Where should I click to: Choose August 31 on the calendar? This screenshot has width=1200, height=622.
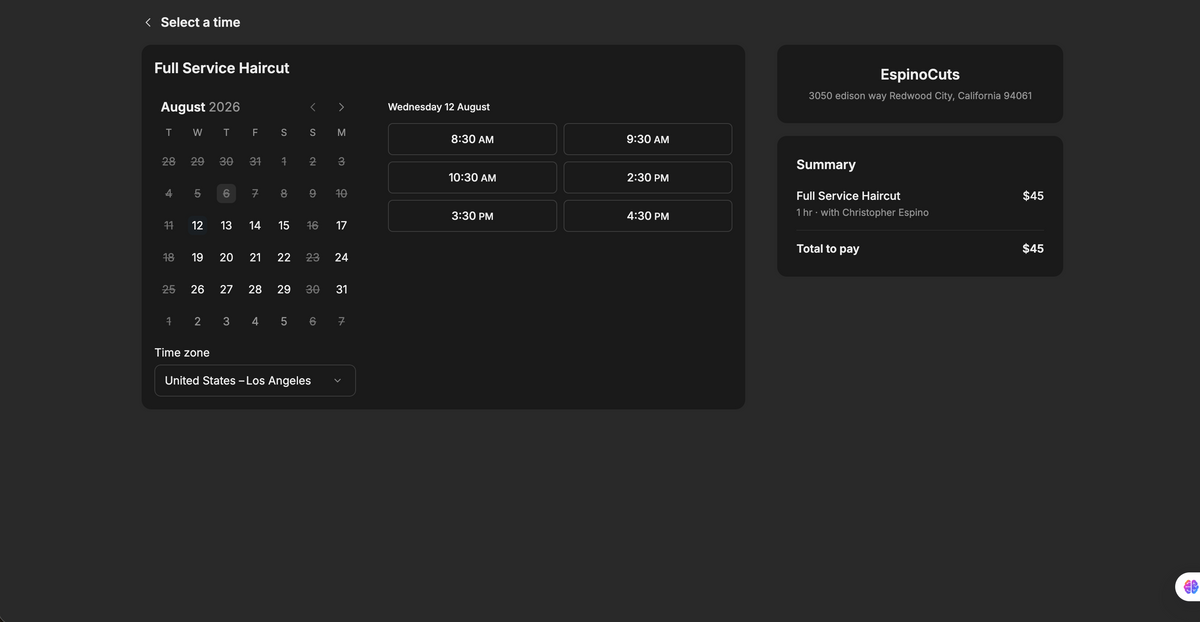[341, 290]
